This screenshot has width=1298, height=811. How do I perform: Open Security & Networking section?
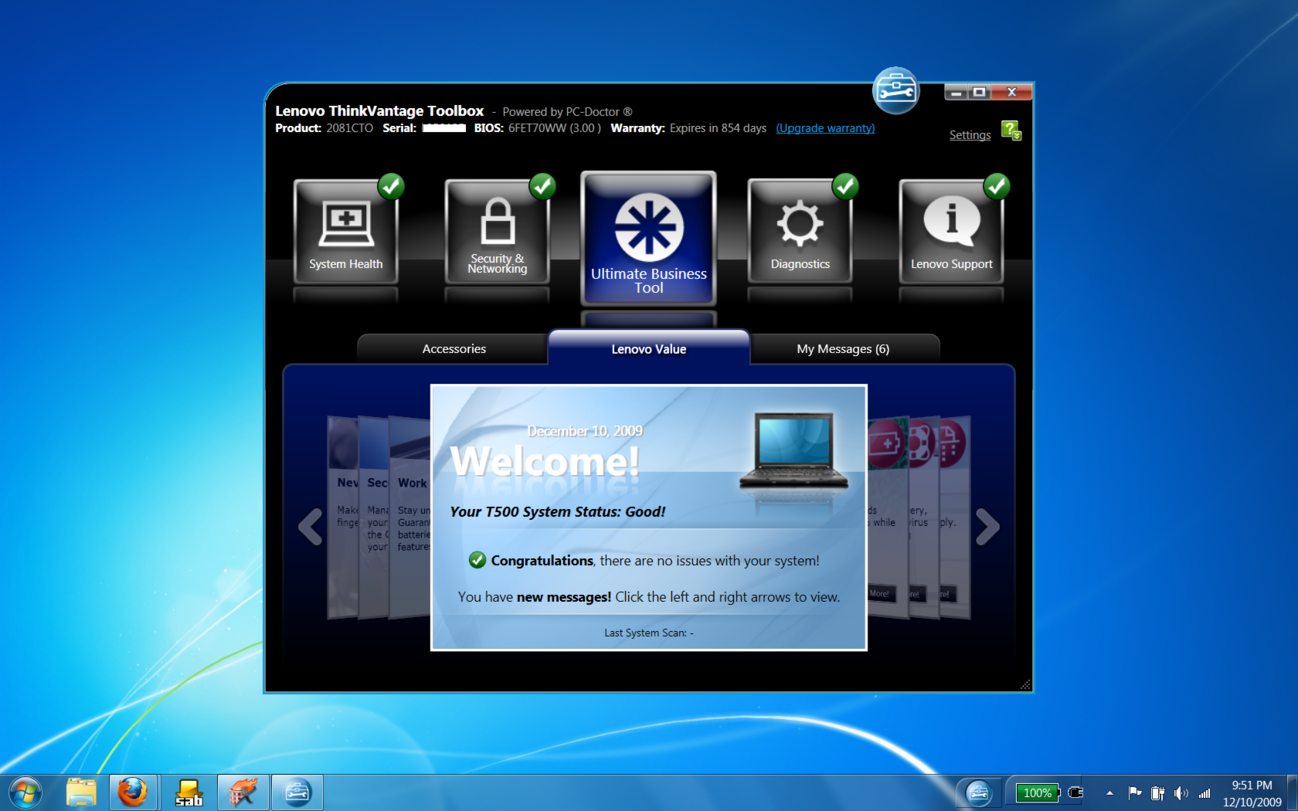[497, 231]
